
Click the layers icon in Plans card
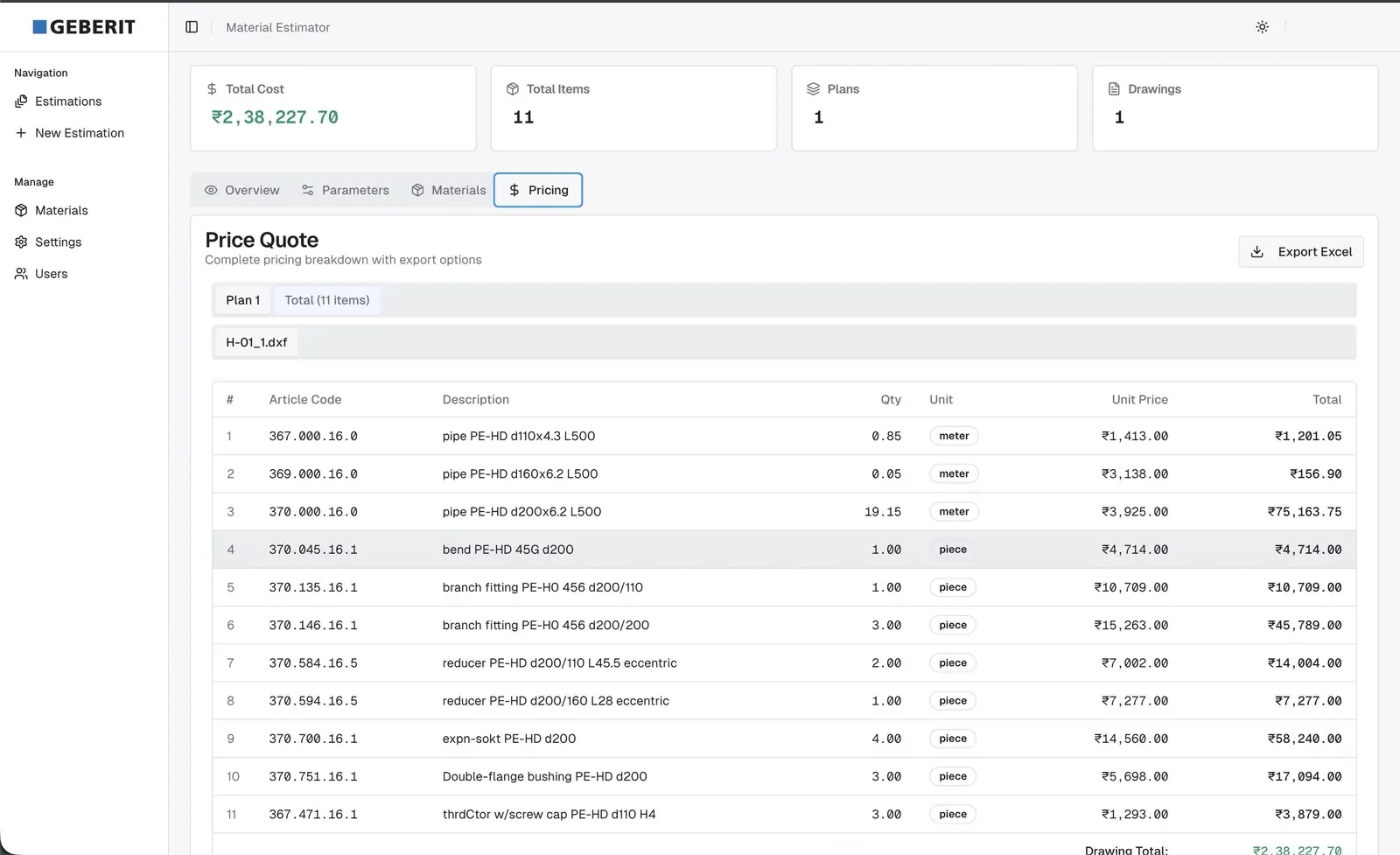pos(814,89)
